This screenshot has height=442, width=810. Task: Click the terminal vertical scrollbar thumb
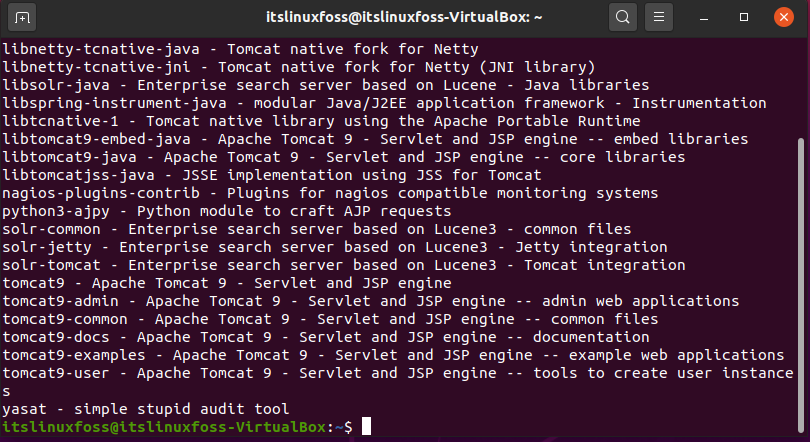[x=801, y=284]
